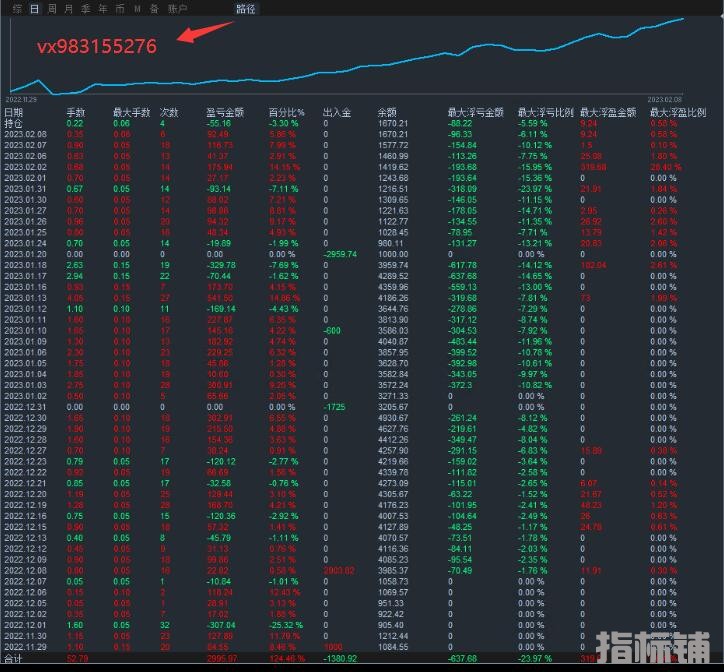This screenshot has width=724, height=672.
Task: Switch to the 月 monthly tab
Action: point(69,9)
